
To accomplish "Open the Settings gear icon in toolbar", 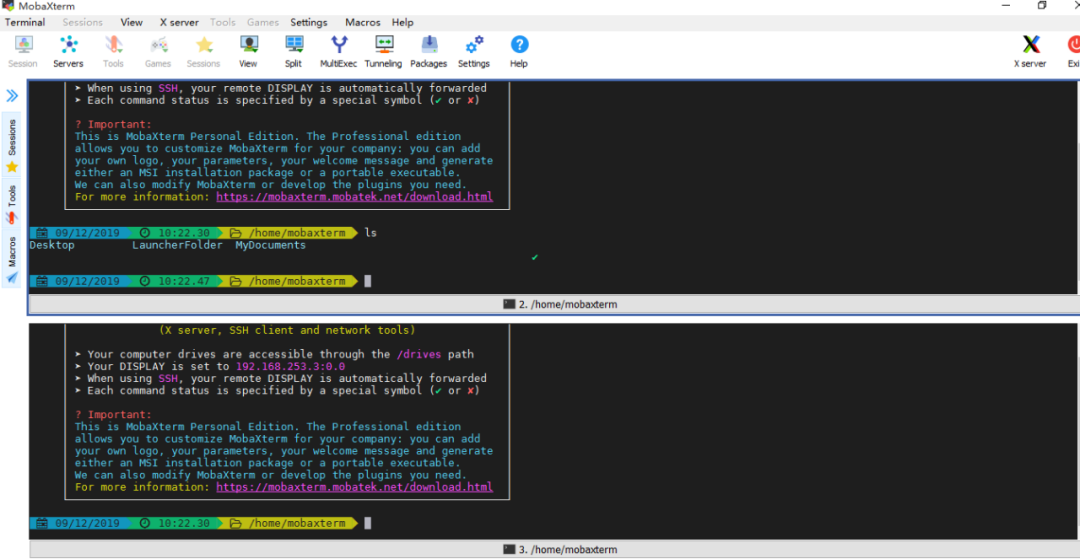I will point(474,52).
